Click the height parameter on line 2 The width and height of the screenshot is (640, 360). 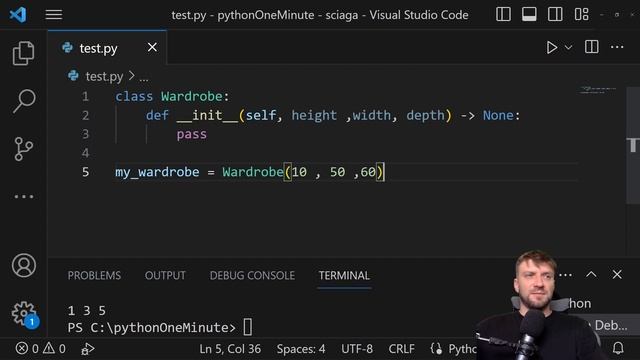314,116
